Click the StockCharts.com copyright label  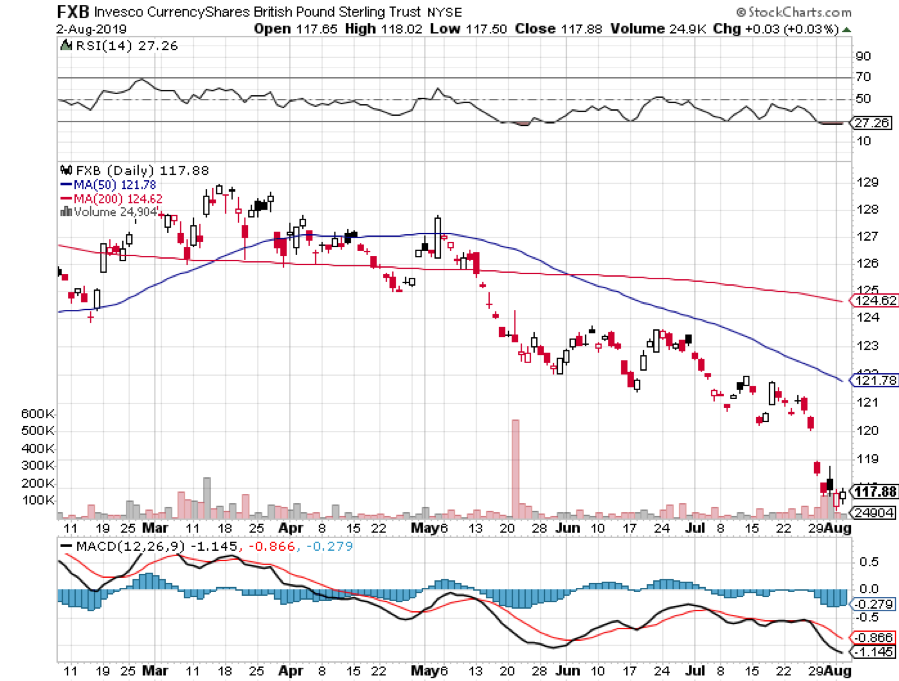[794, 11]
